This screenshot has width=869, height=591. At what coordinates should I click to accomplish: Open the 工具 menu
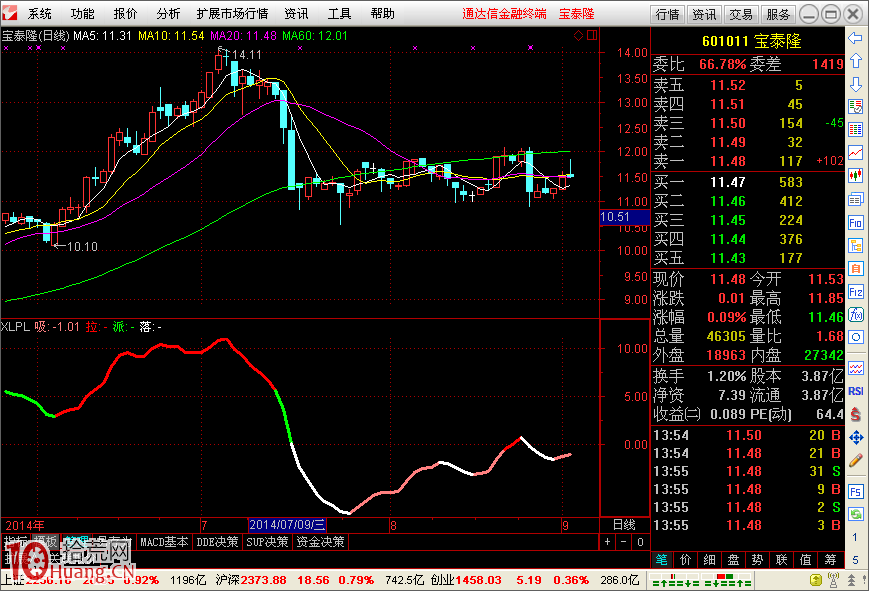[339, 14]
